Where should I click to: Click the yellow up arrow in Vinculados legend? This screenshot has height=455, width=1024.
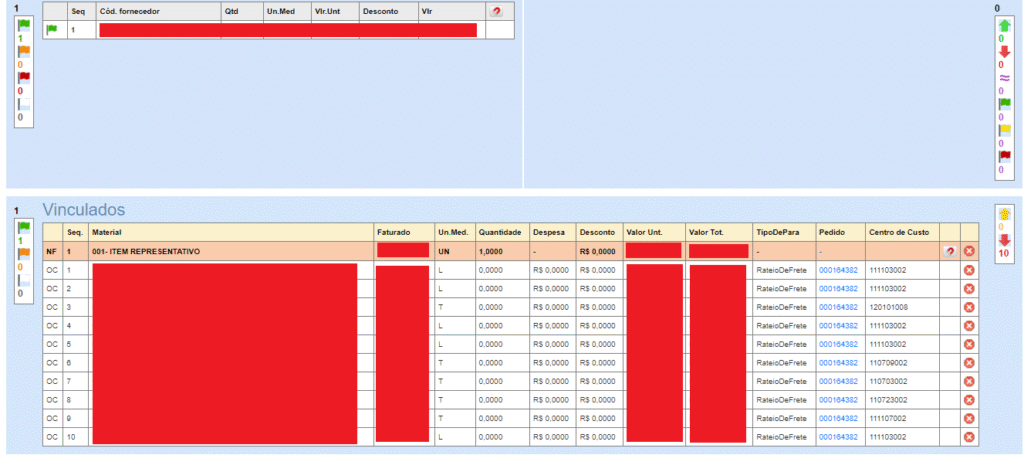click(x=1004, y=214)
